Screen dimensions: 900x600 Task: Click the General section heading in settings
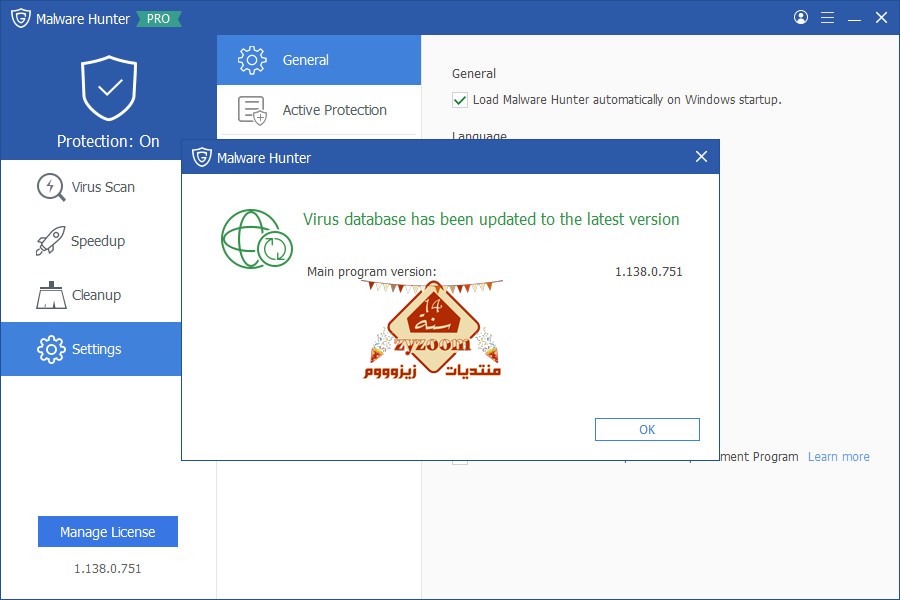474,73
